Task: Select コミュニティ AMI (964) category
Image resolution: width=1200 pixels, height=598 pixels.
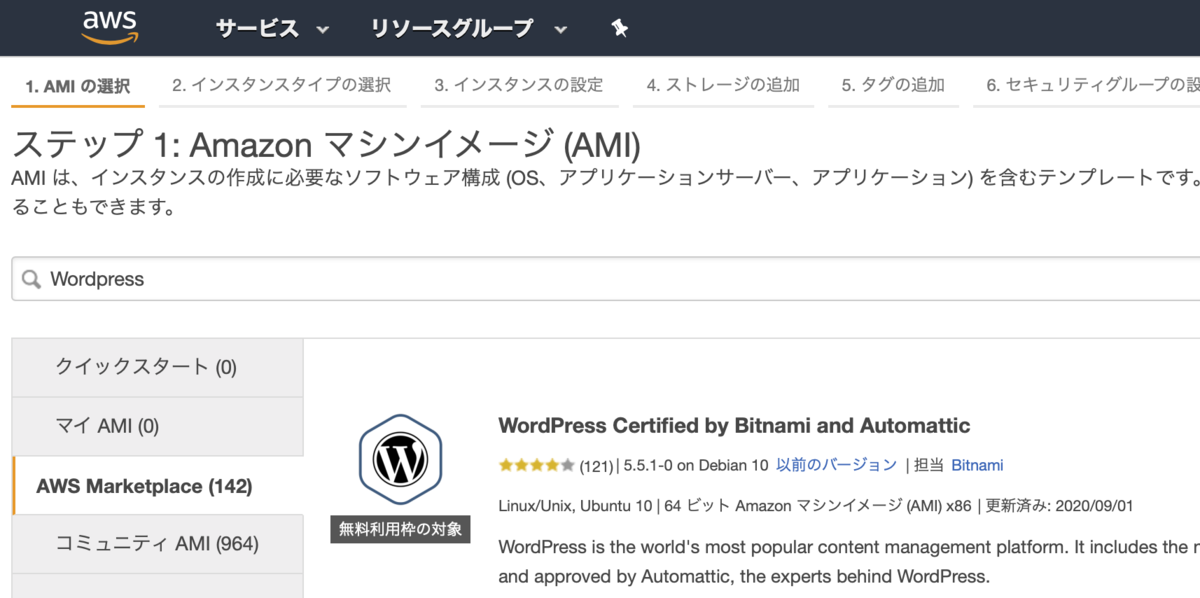Action: point(158,544)
